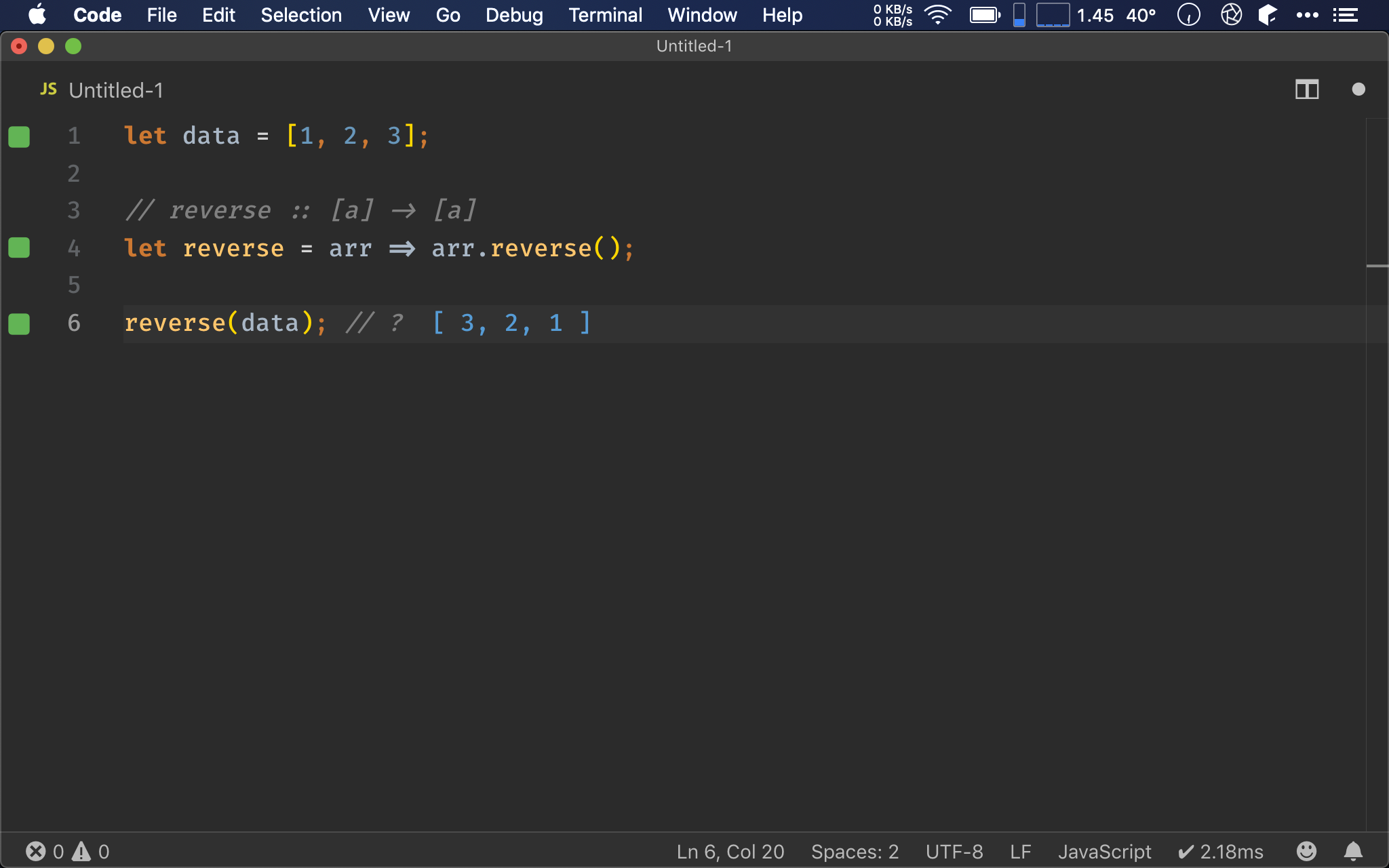Open errors count in status bar
The width and height of the screenshot is (1389, 868).
pyautogui.click(x=45, y=851)
